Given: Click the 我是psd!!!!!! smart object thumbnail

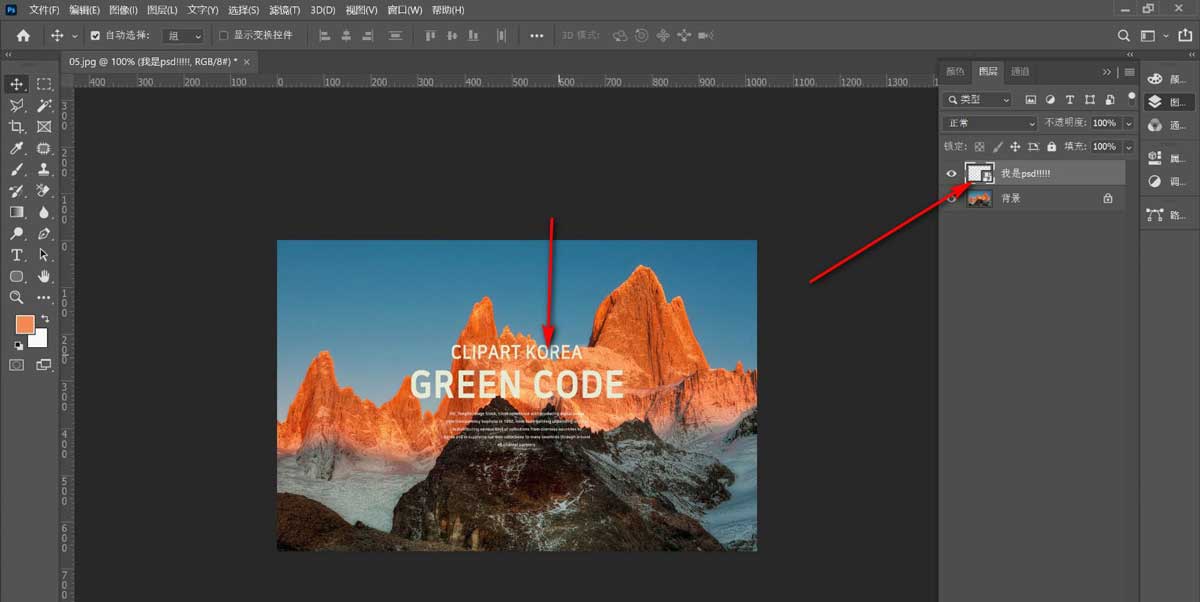Looking at the screenshot, I should coord(978,173).
